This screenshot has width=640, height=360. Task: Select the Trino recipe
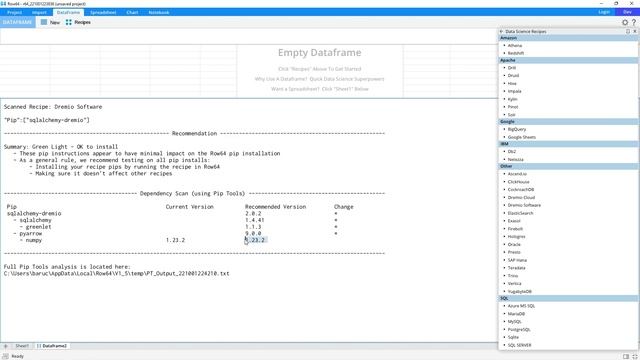pos(513,276)
